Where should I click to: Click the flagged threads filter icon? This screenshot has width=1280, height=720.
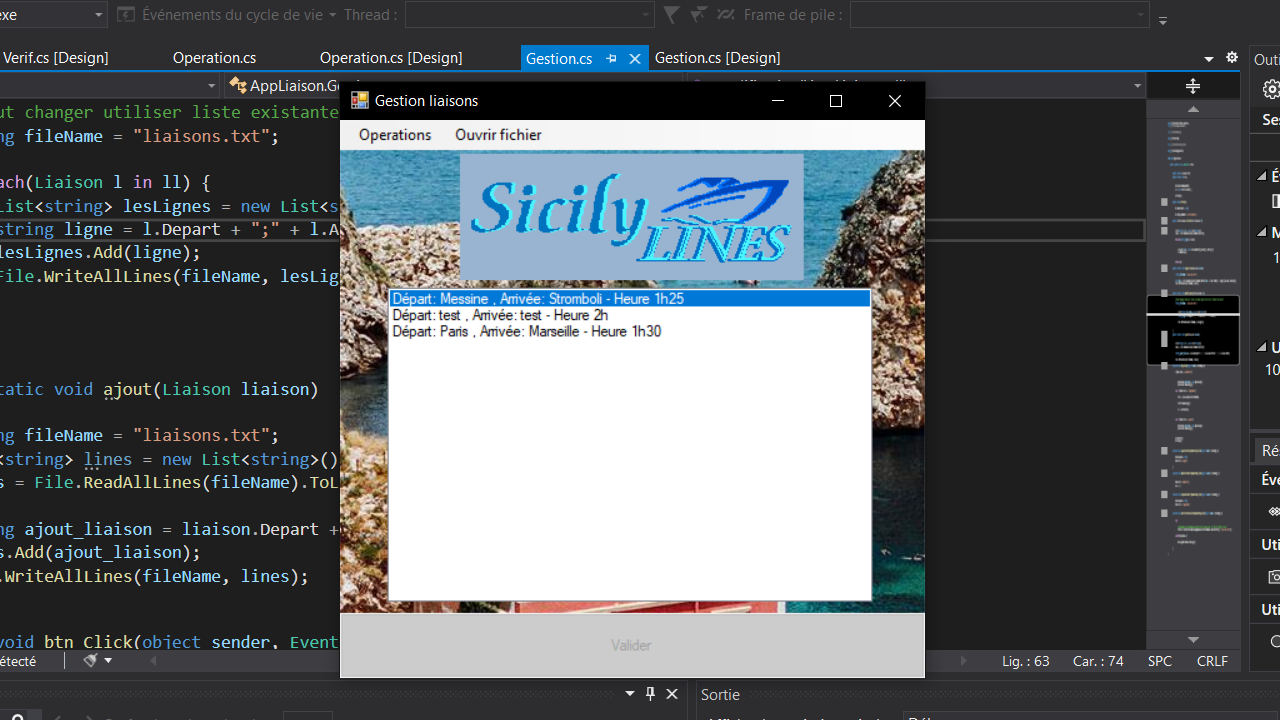[699, 14]
